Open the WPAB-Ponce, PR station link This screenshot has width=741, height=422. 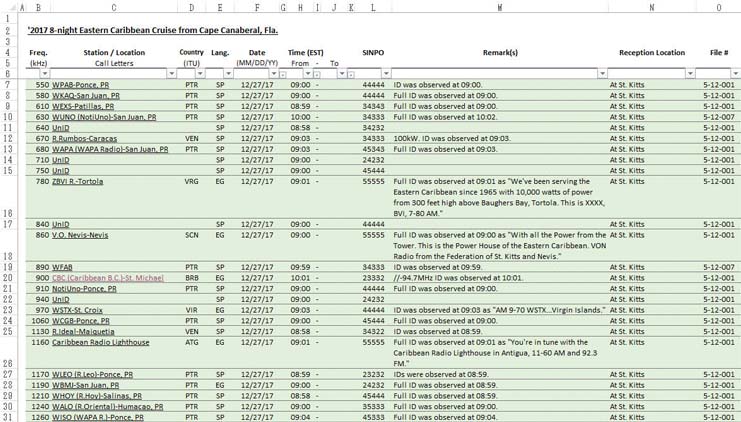[x=80, y=85]
